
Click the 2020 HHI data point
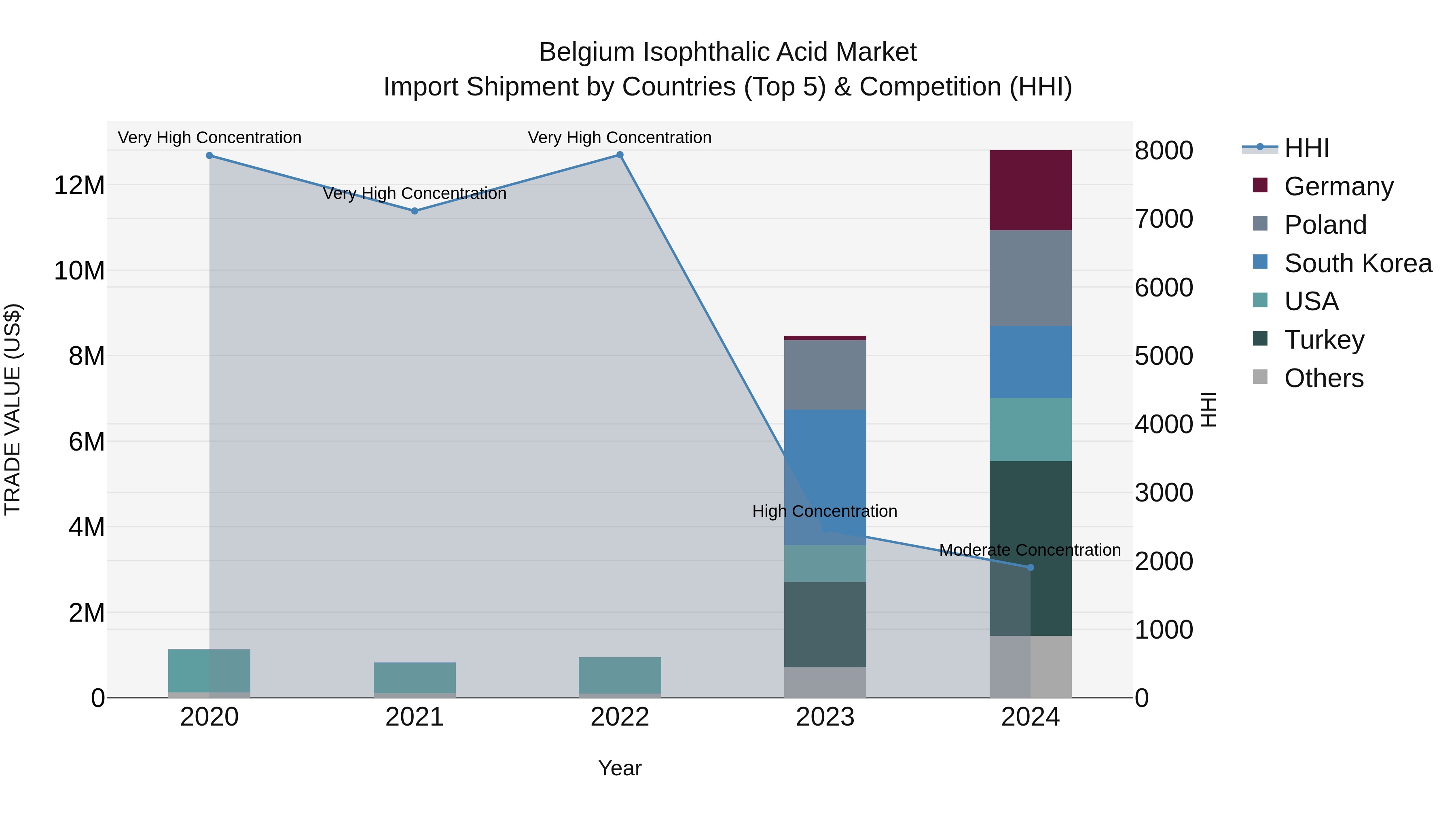tap(210, 155)
